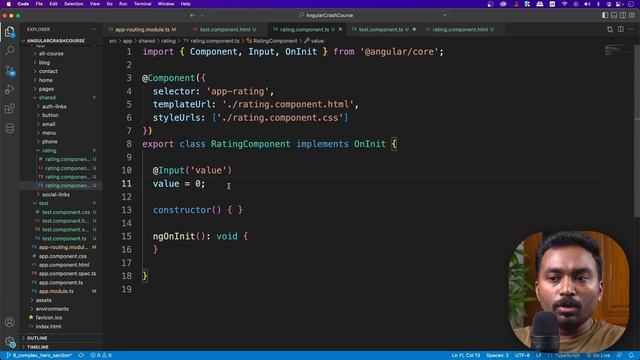Image resolution: width=640 pixels, height=360 pixels.
Task: Open the Extensions view
Action: [x=9, y=109]
